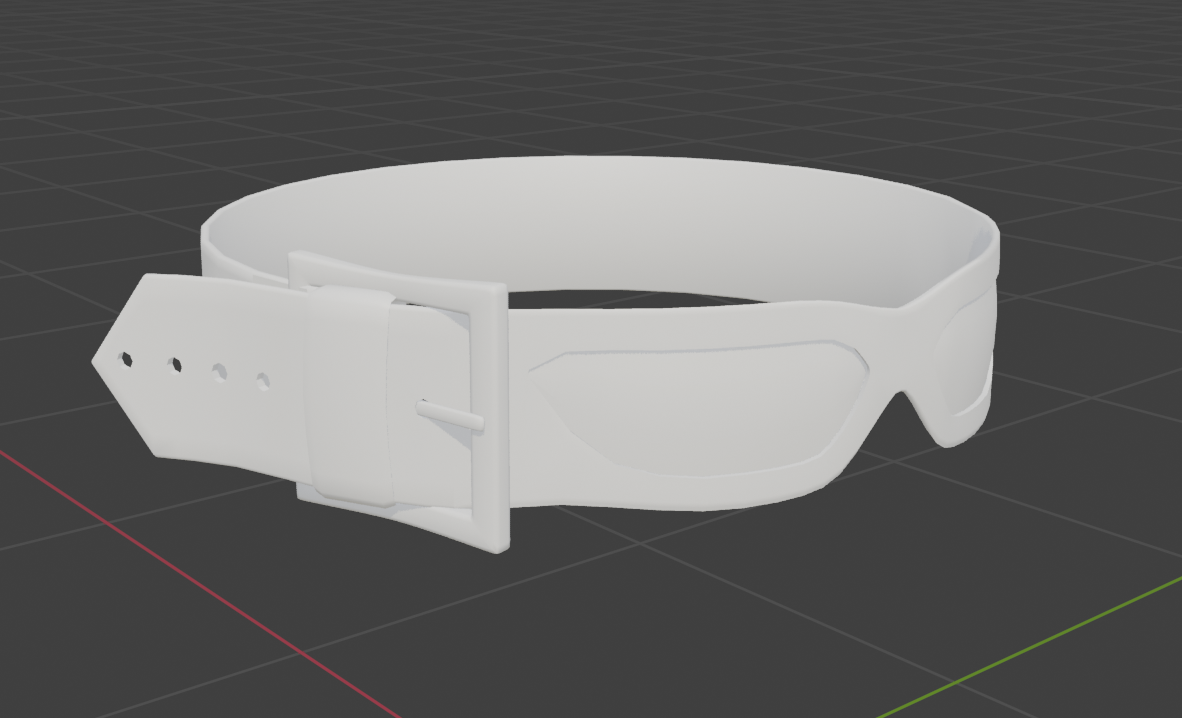Image resolution: width=1182 pixels, height=718 pixels.
Task: Click the third hole from the strap tip
Action: pos(219,373)
